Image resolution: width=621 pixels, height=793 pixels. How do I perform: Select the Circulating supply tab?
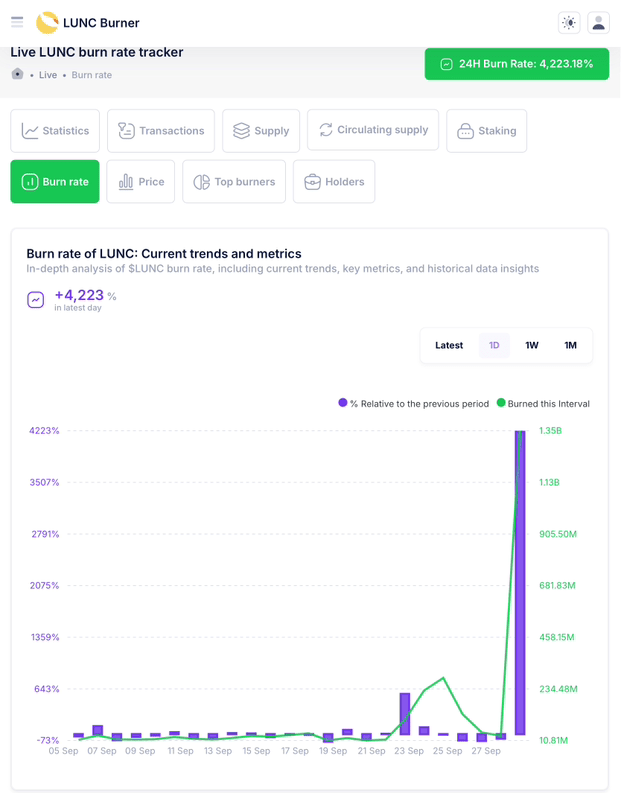tap(373, 129)
